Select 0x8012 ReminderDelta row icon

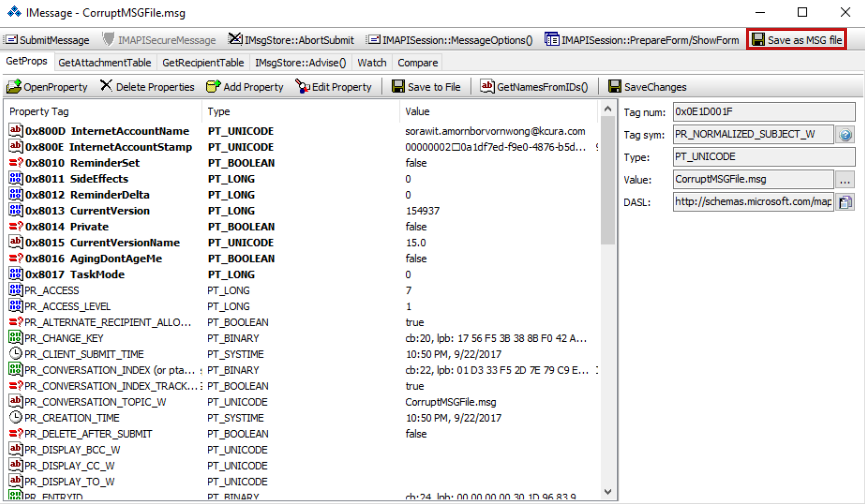pyautogui.click(x=15, y=195)
